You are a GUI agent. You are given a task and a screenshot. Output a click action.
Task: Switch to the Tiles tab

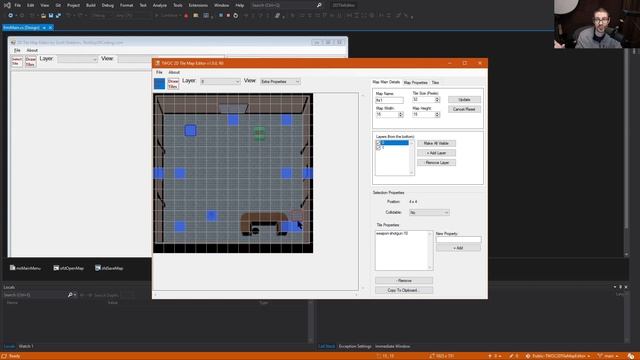click(x=435, y=82)
